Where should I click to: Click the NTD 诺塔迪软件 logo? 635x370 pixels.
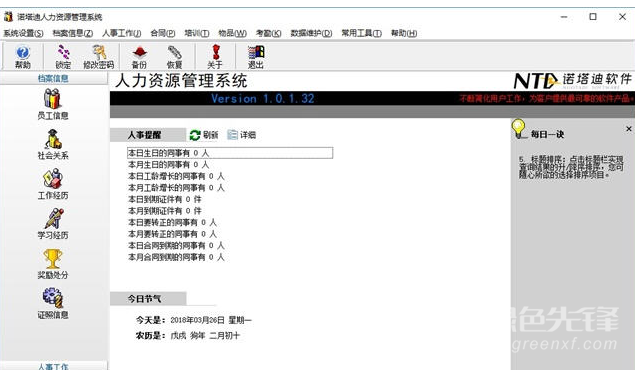pos(573,81)
